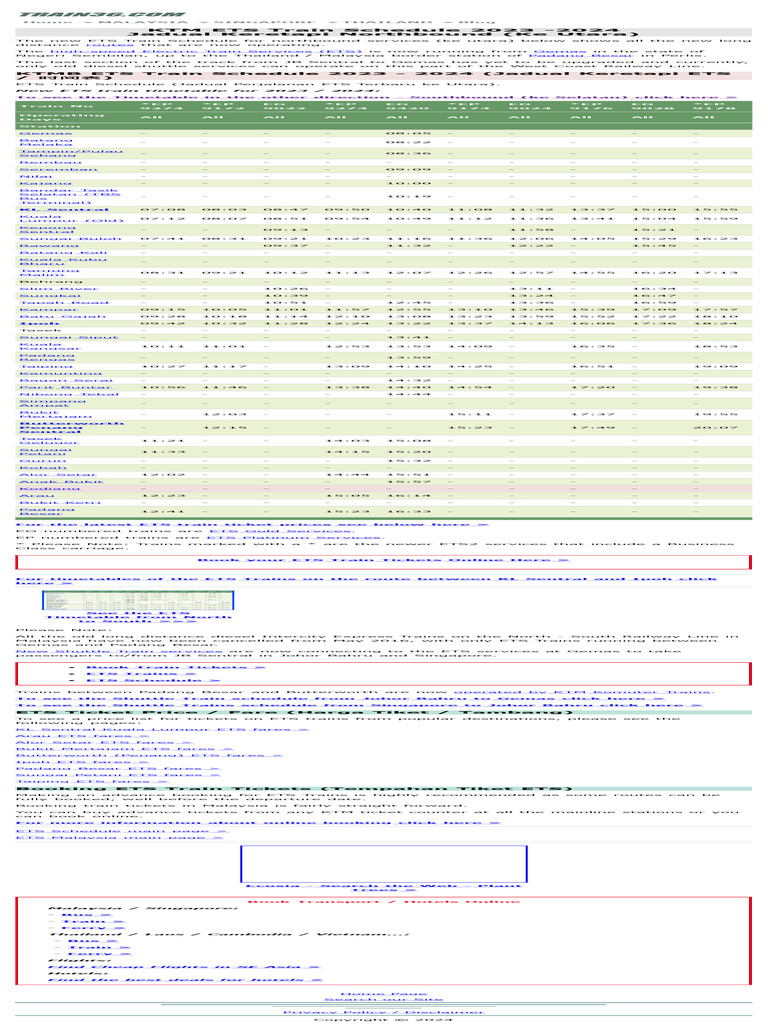
Task: Open Ecosia Search the Web Plant Trees link
Action: (x=383, y=888)
